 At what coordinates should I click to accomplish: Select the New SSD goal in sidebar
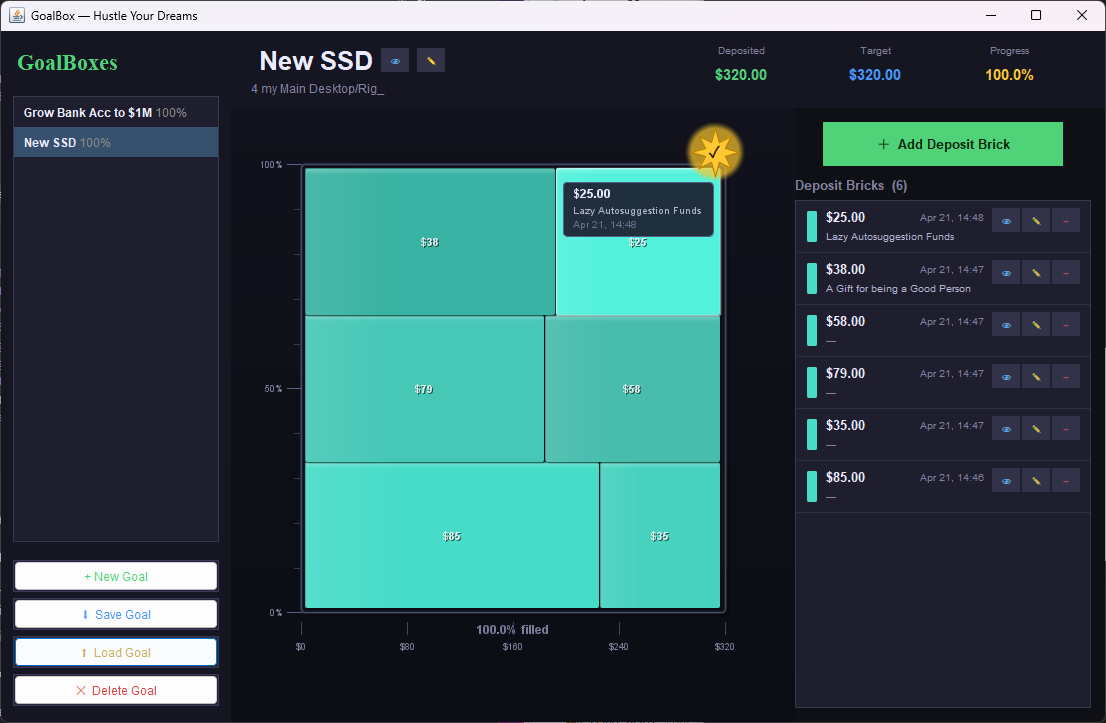tap(116, 143)
